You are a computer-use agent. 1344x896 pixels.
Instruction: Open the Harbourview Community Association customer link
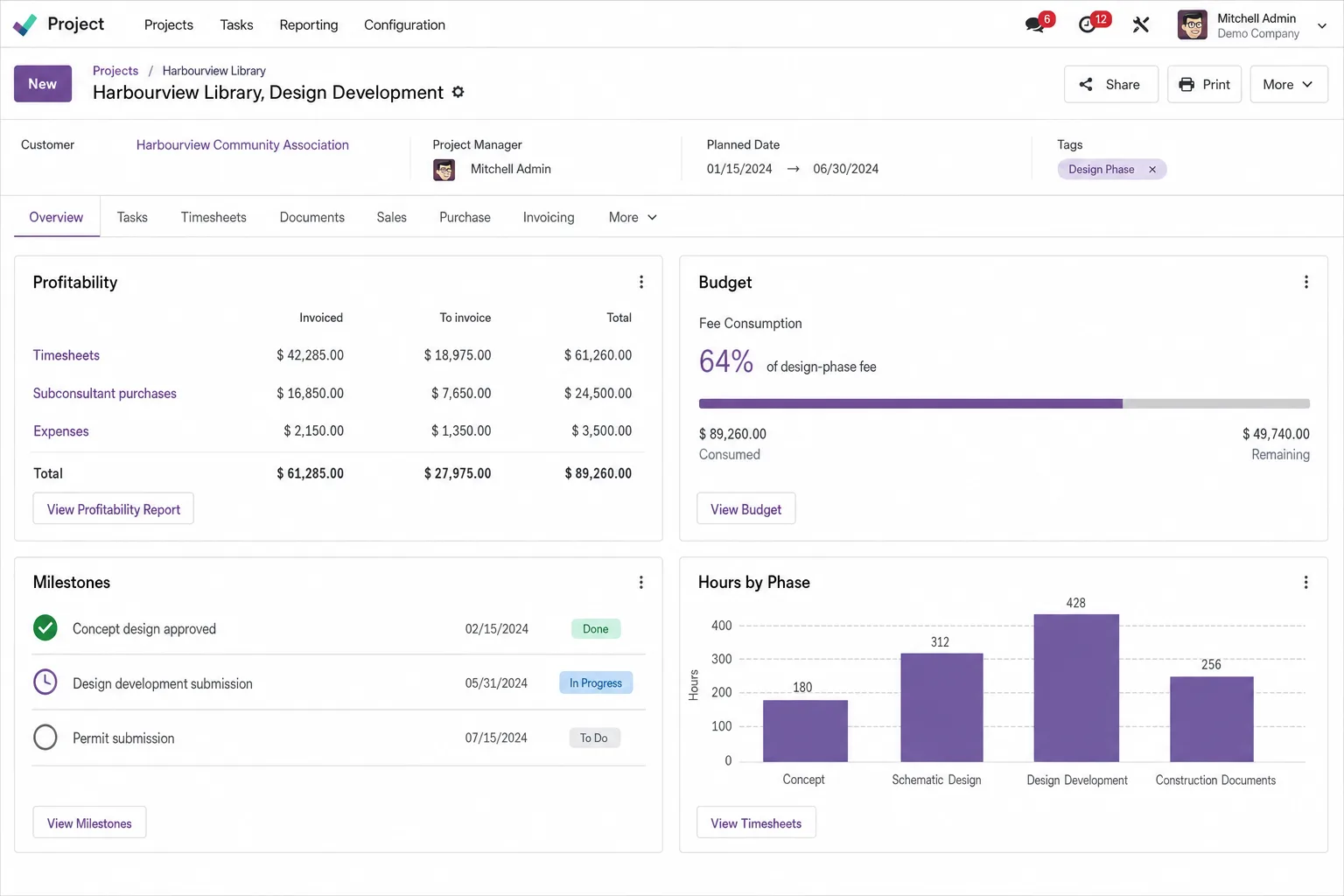[242, 144]
